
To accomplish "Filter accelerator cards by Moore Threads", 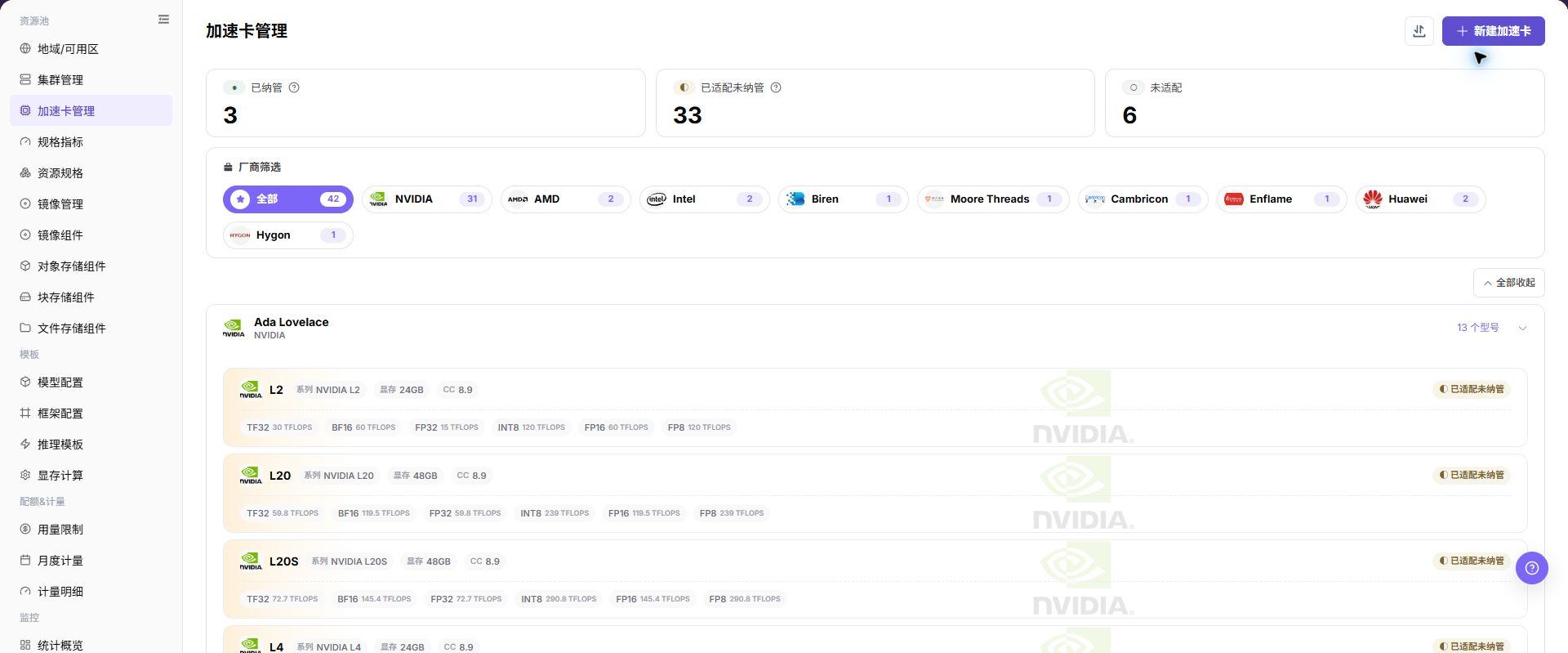I will click(993, 199).
